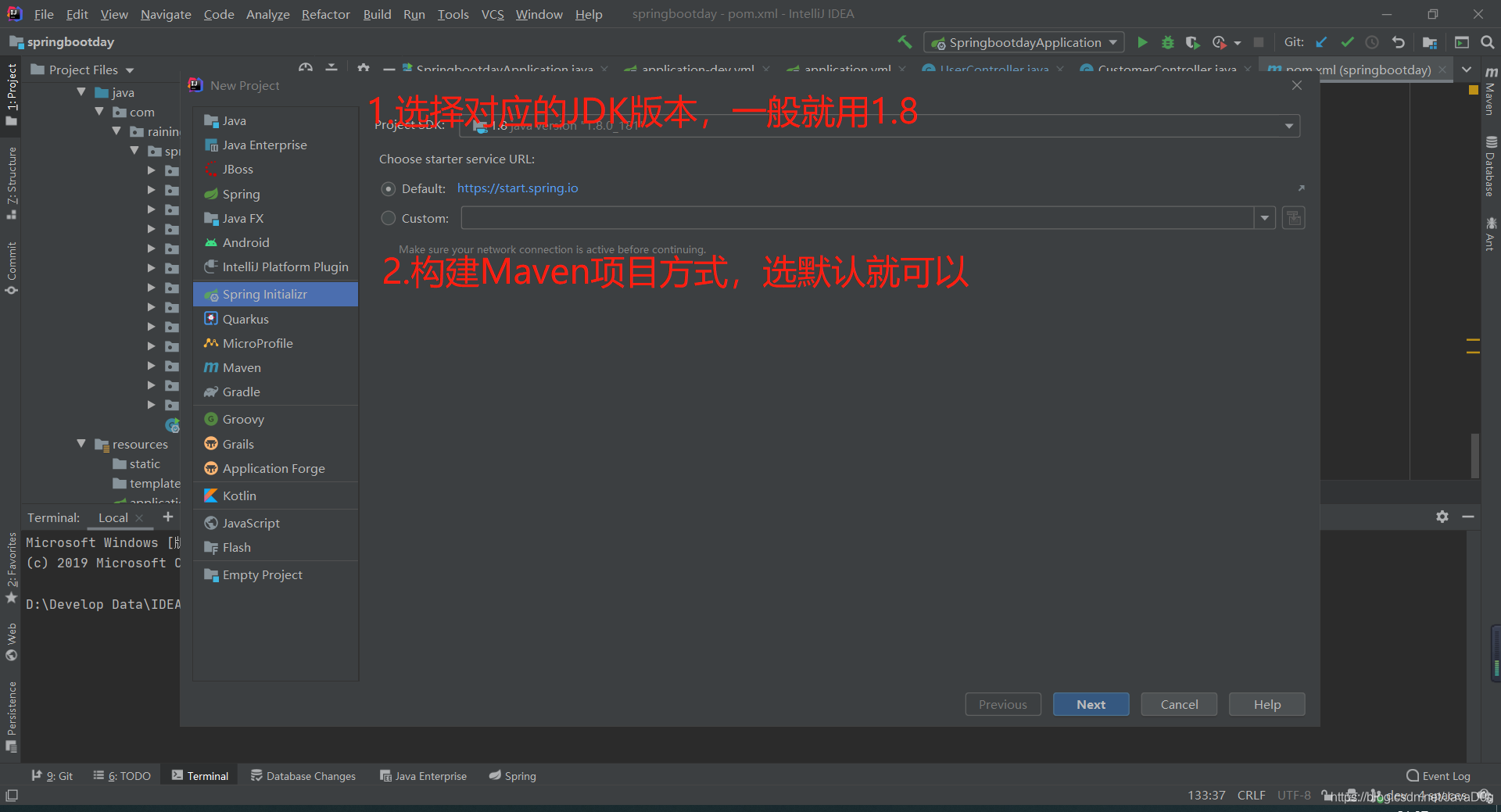Show Git history clock icon
This screenshot has width=1501, height=812.
pos(1372,42)
